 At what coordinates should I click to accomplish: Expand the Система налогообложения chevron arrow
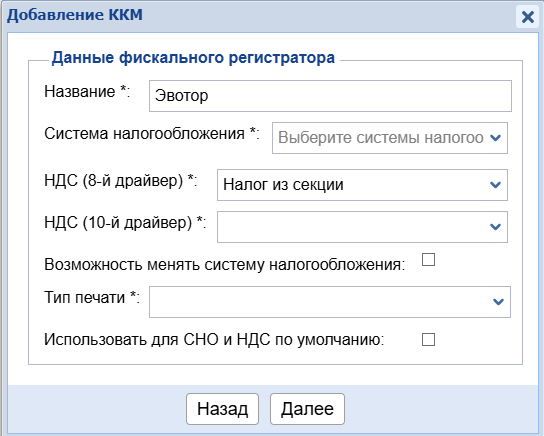495,138
